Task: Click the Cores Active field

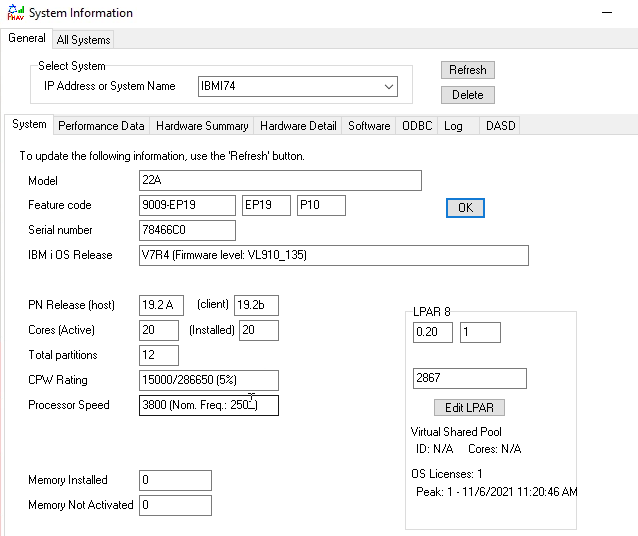Action: (x=159, y=330)
